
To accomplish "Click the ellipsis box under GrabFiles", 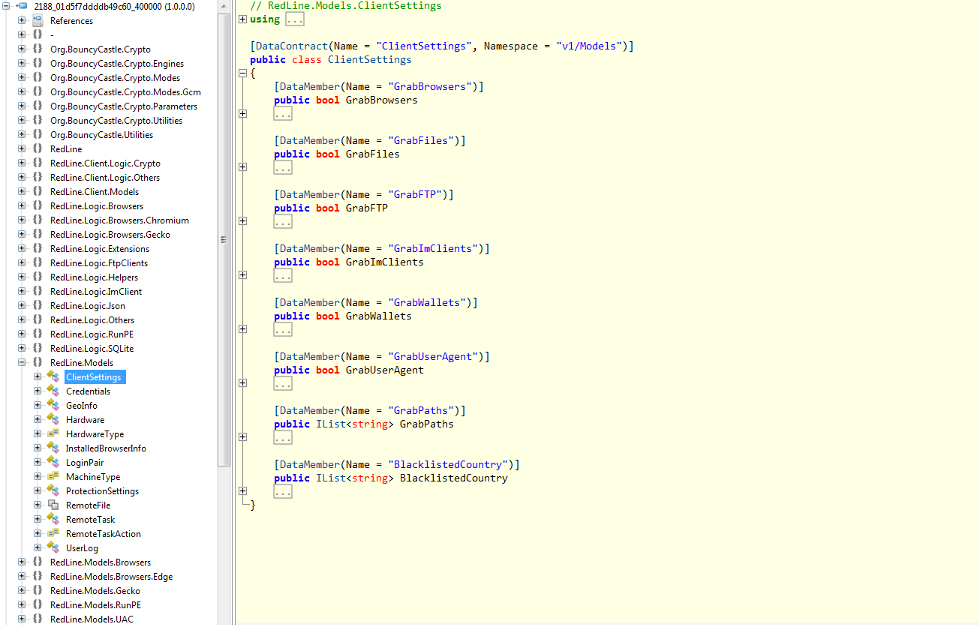I will pos(283,168).
